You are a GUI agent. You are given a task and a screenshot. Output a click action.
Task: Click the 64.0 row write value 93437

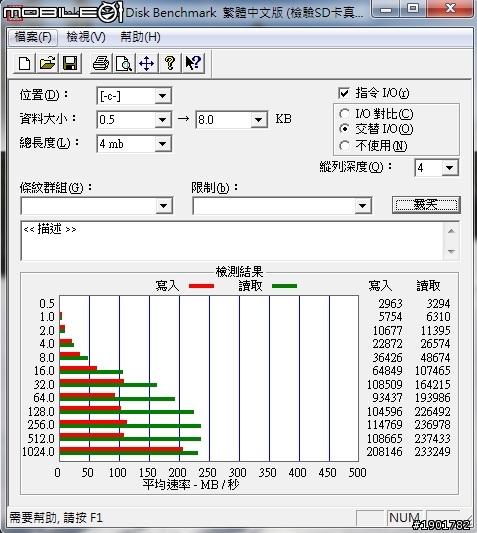coord(387,398)
